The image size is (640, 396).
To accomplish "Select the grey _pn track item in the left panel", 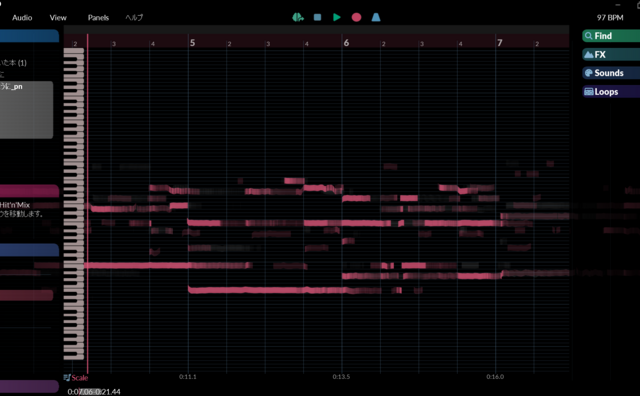I will click(x=26, y=109).
